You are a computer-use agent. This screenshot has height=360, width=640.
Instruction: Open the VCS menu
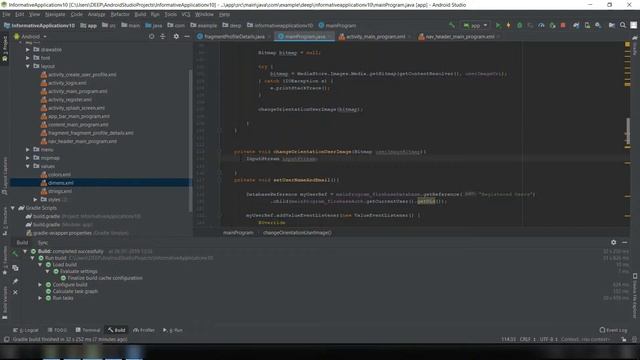[186, 14]
